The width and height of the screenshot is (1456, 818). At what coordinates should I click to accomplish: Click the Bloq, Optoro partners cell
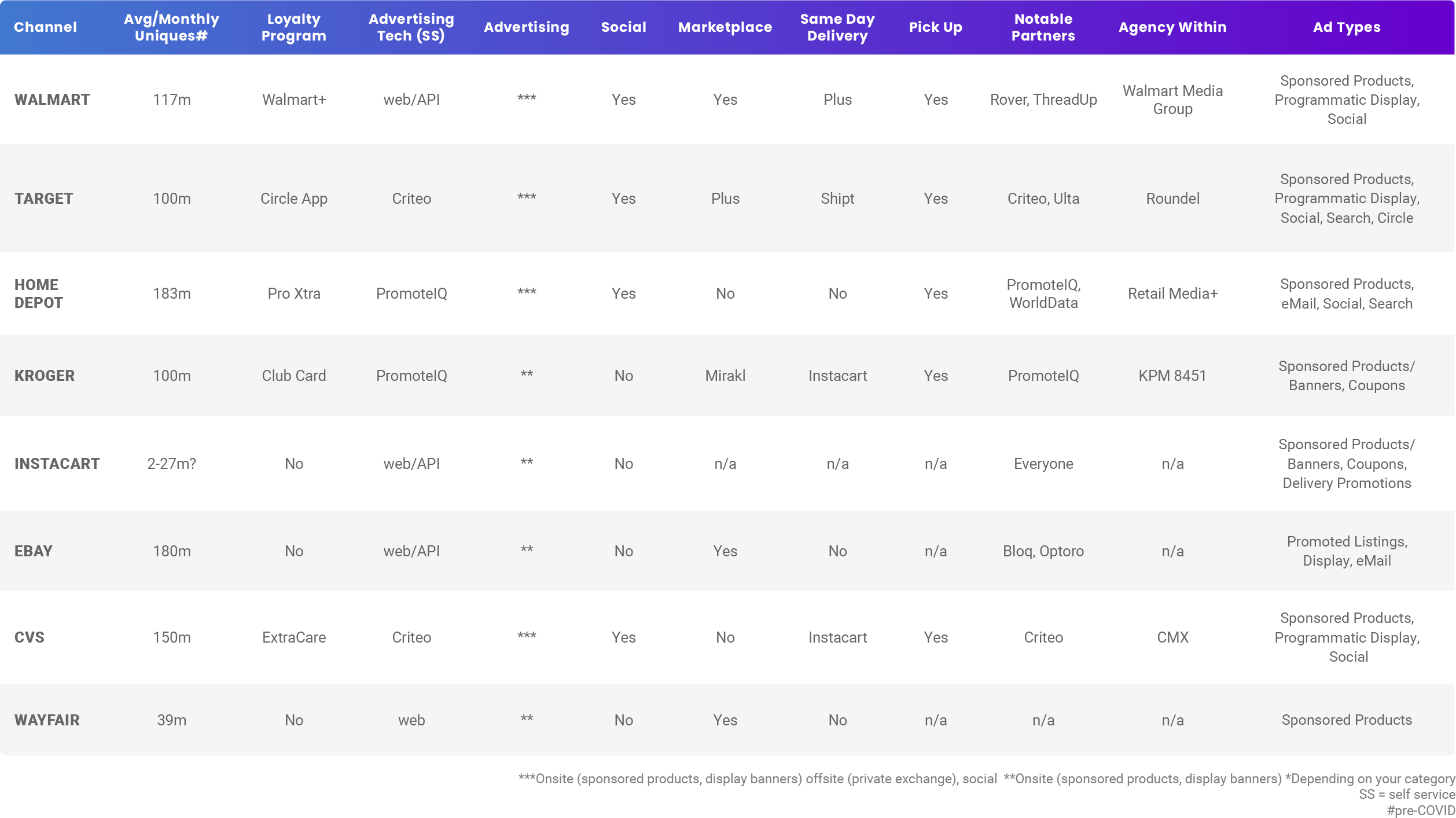coord(1043,551)
